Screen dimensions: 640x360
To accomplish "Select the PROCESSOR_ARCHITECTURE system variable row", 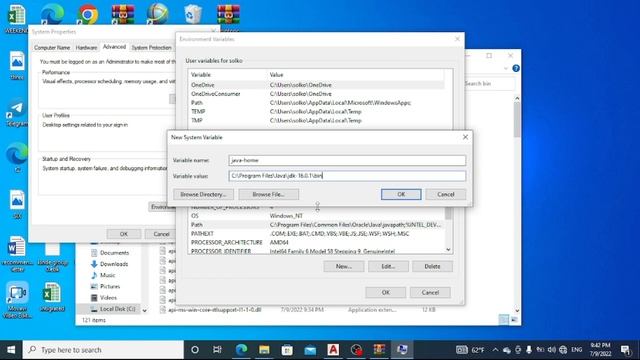I will pos(316,242).
